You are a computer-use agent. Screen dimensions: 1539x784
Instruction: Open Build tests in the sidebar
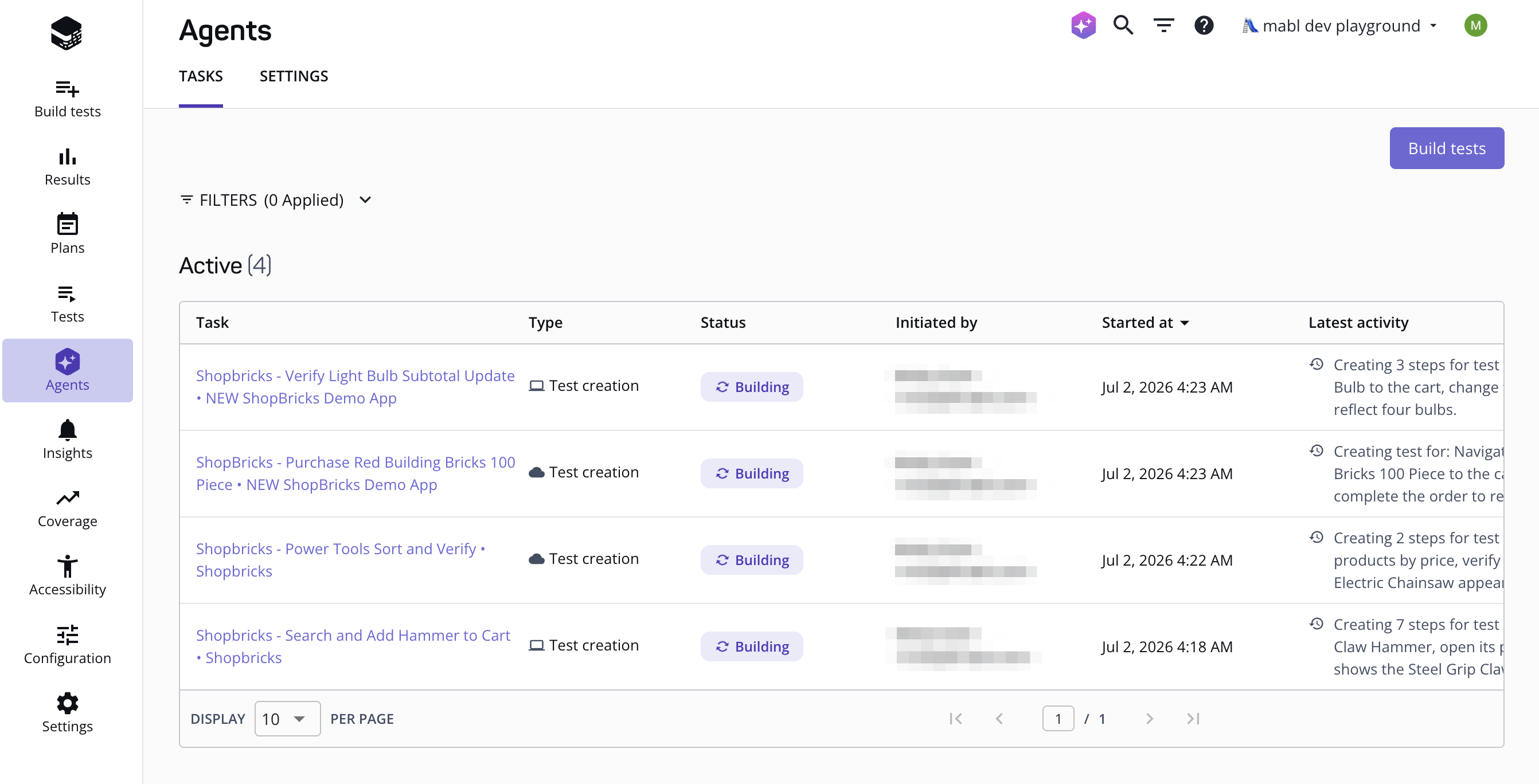68,99
